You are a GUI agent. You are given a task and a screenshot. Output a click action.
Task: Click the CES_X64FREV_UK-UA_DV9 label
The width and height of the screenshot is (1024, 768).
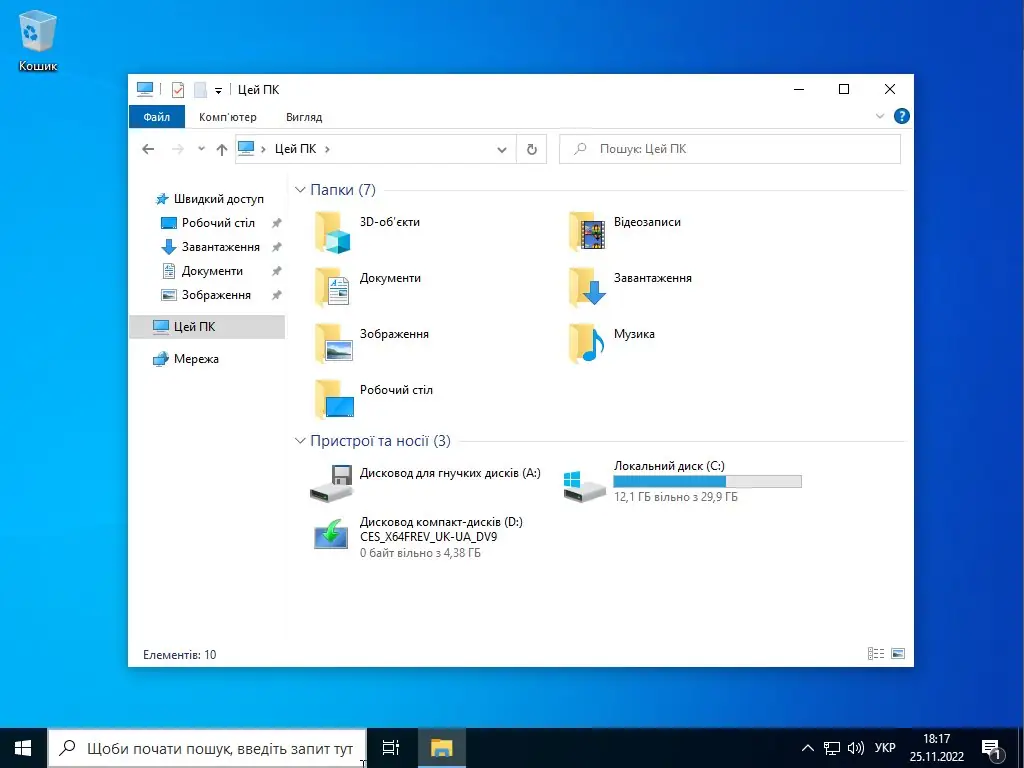pos(428,537)
